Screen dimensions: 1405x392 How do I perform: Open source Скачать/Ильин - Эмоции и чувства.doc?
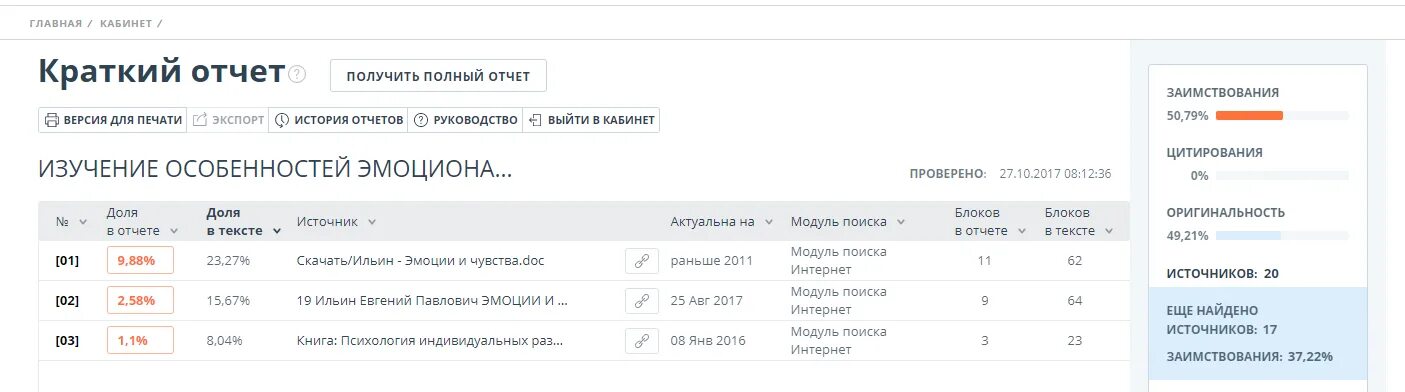pos(420,261)
